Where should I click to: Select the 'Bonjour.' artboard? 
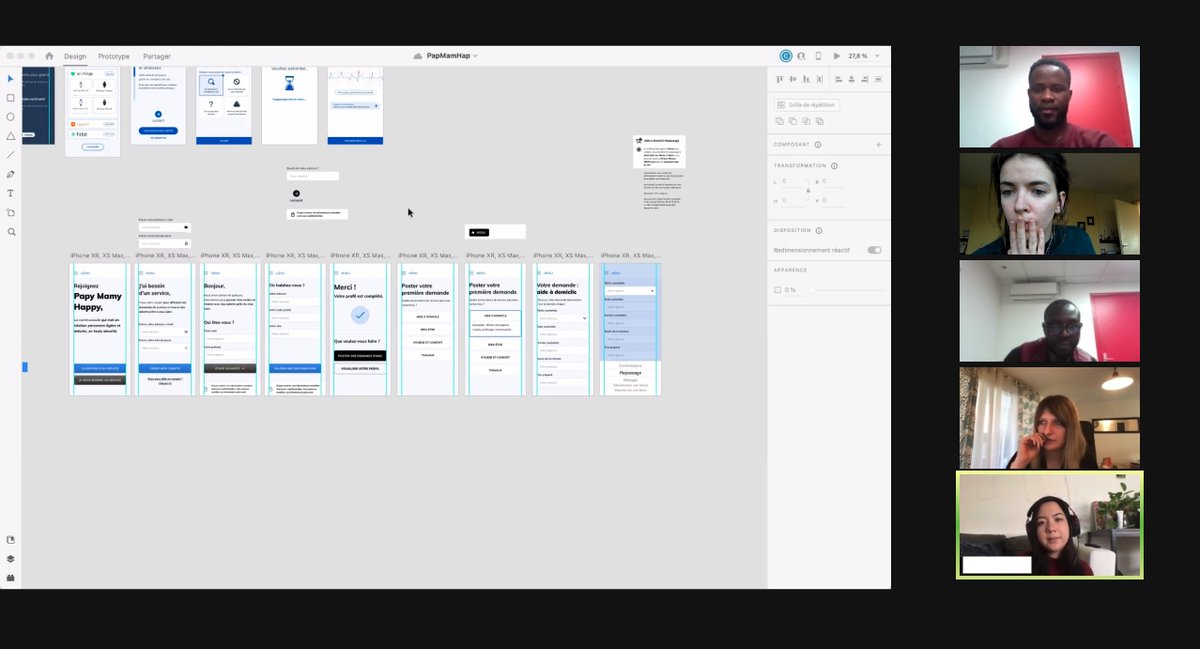pos(229,329)
